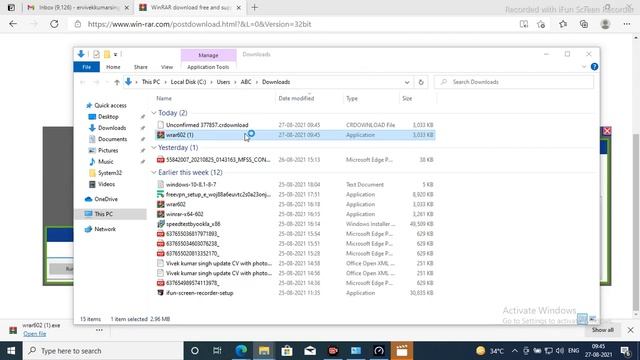Open Explorer help icon
640x360 pixels.
pyautogui.click(x=594, y=67)
